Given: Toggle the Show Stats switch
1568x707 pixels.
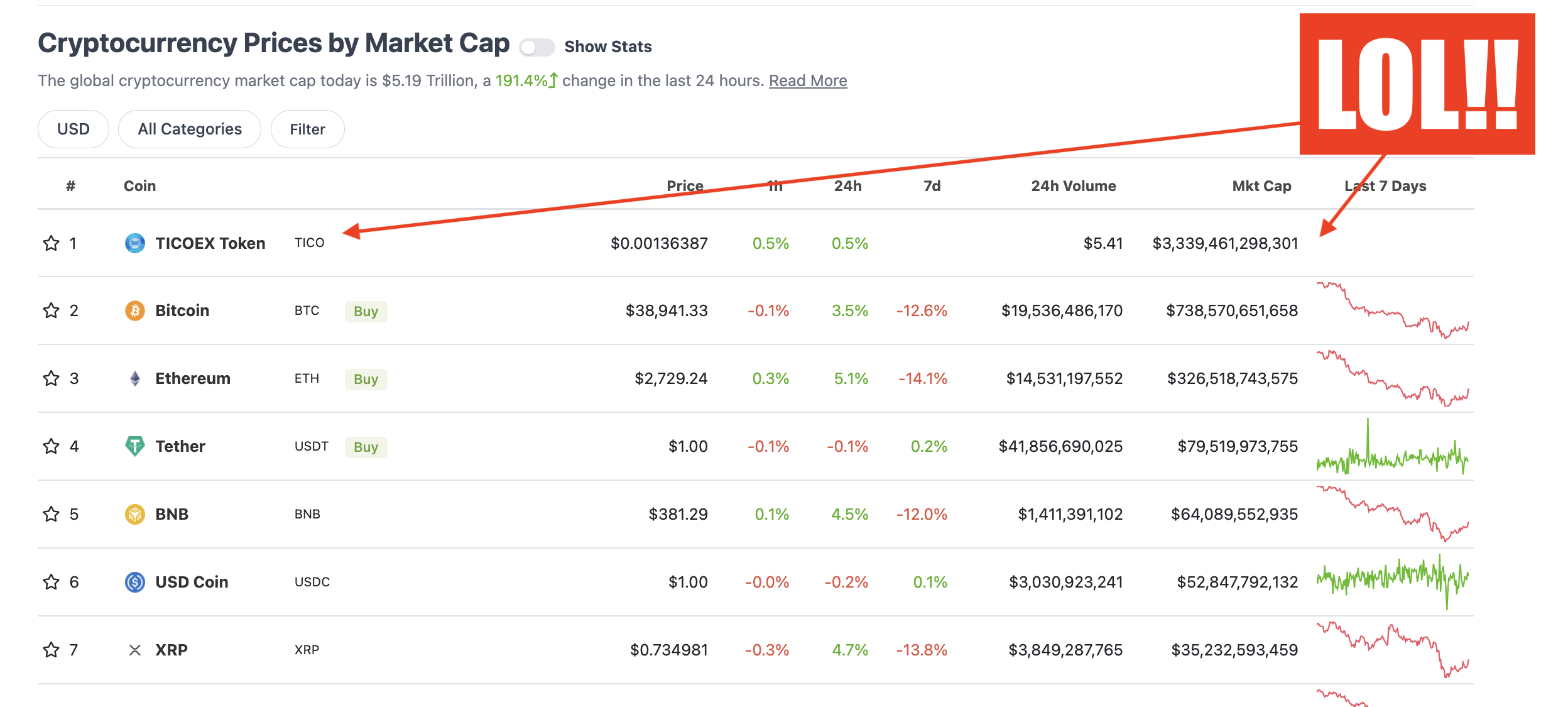Looking at the screenshot, I should 537,47.
